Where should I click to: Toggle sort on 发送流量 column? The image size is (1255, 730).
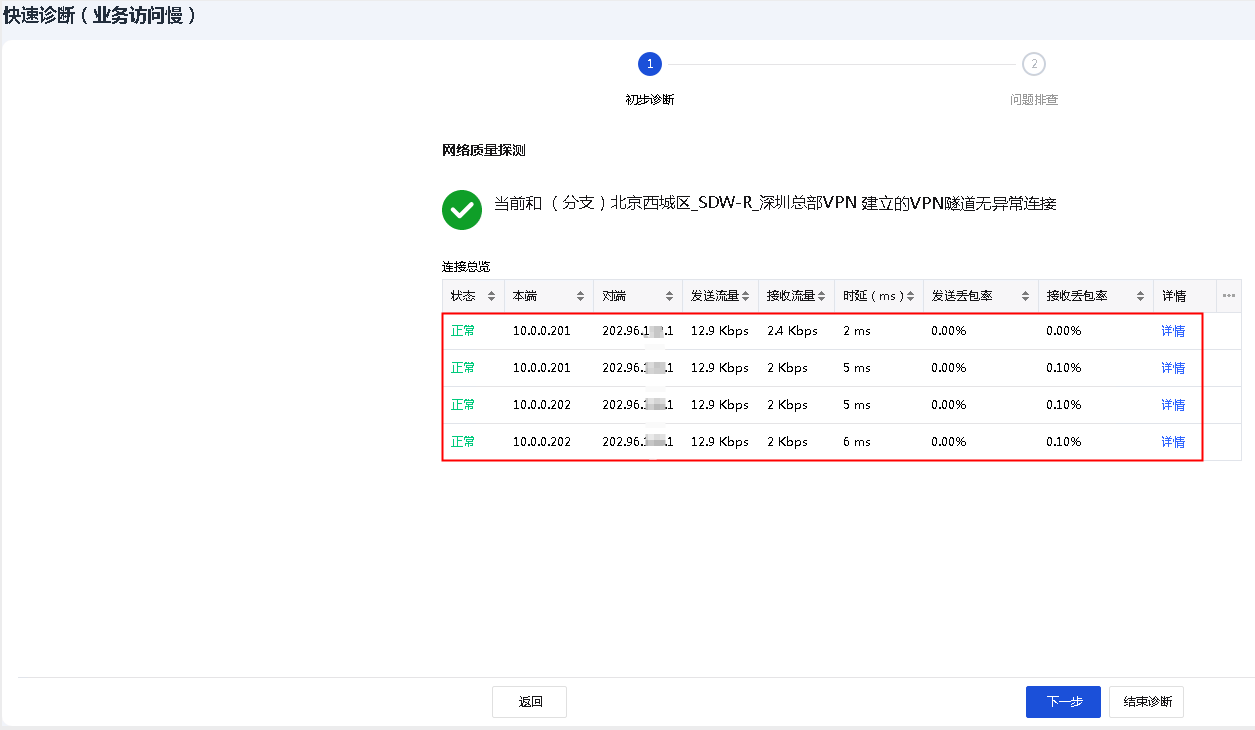click(746, 297)
